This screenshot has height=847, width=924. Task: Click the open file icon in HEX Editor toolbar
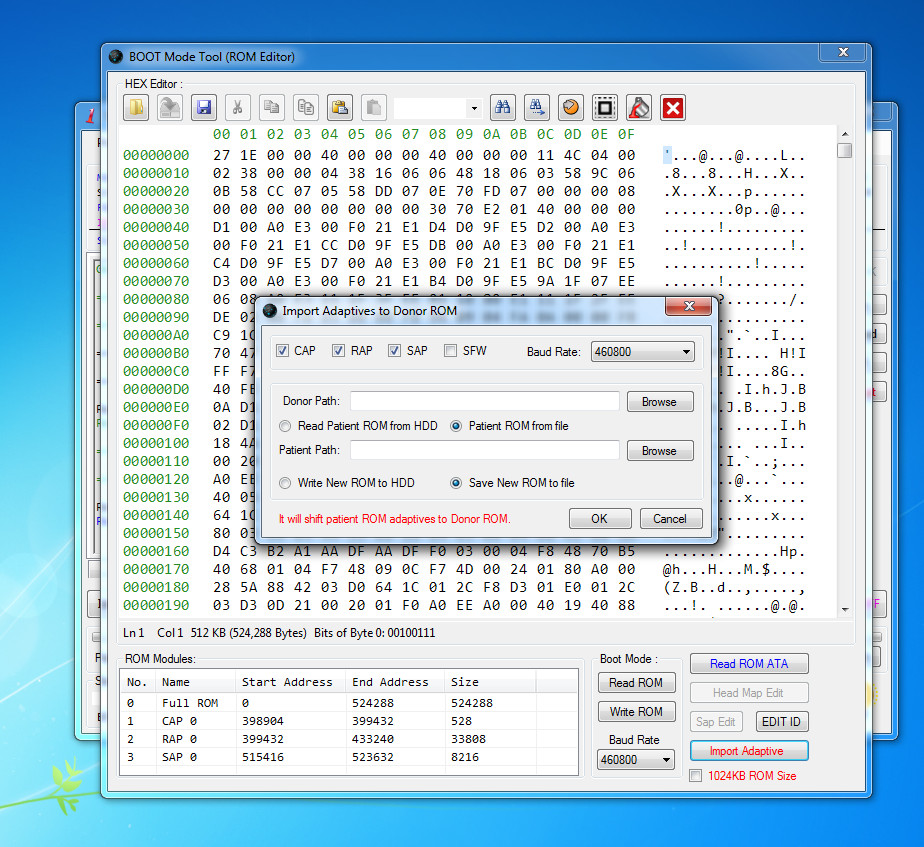pos(136,107)
